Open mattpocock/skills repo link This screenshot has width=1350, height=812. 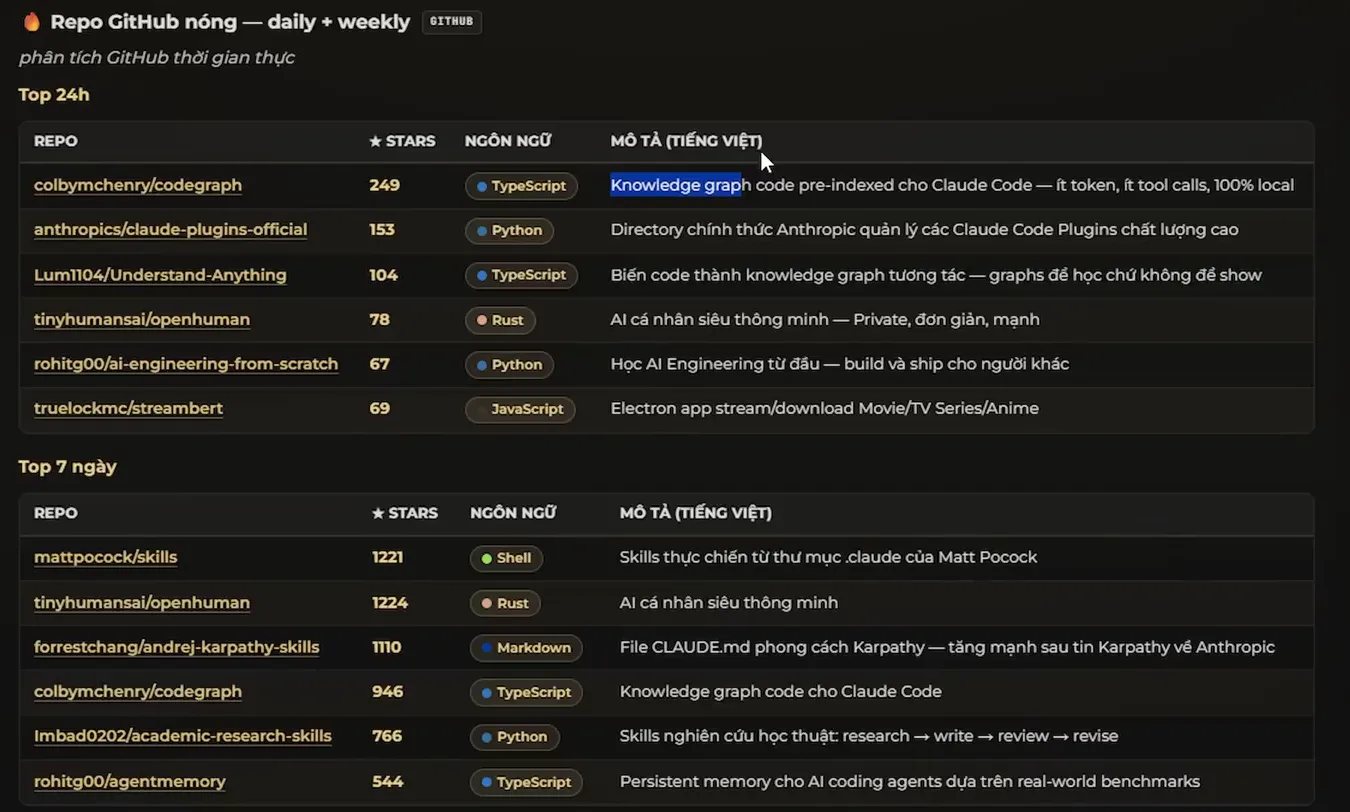[105, 557]
